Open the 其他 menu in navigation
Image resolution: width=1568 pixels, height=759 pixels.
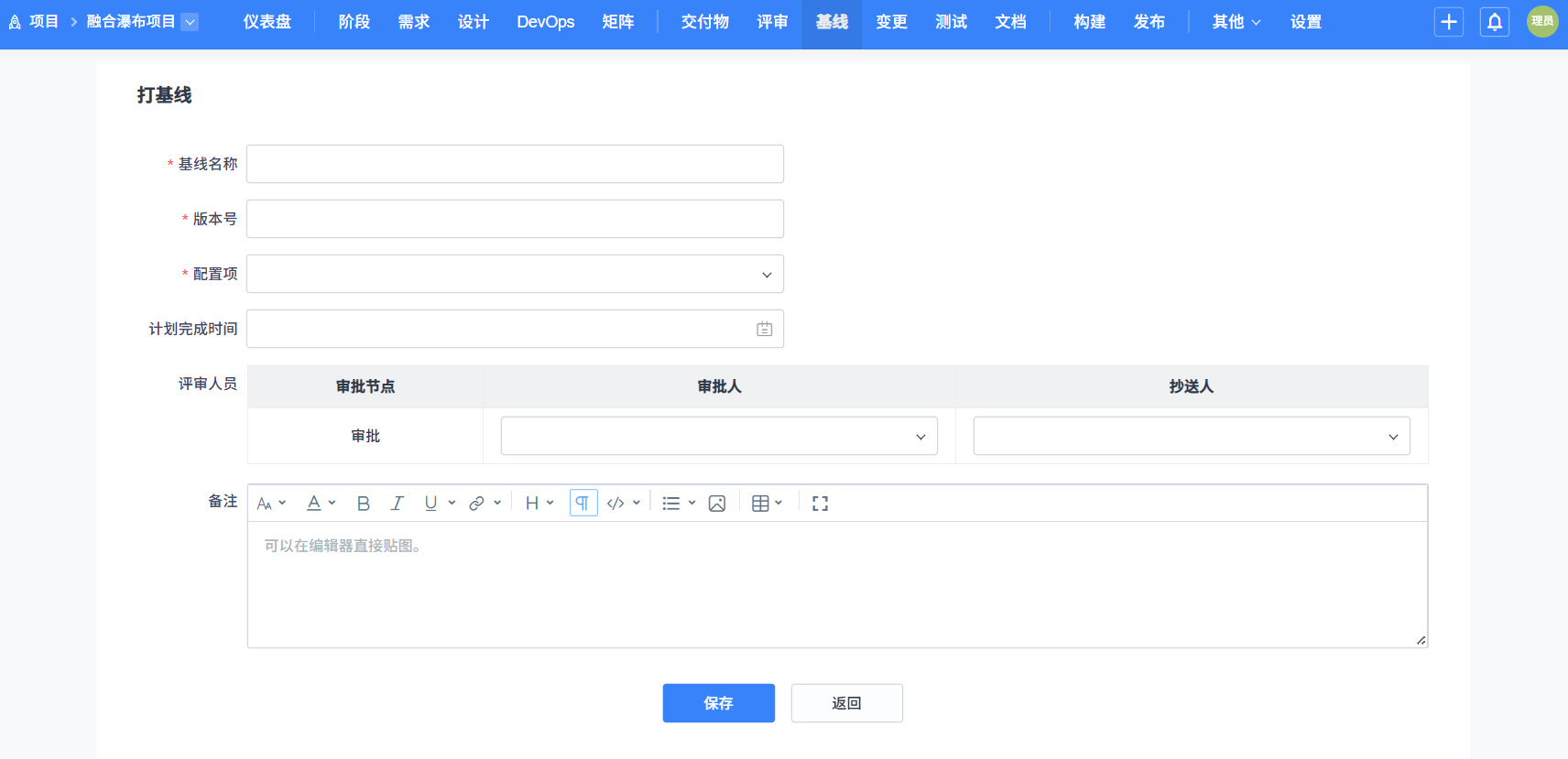click(x=1236, y=22)
